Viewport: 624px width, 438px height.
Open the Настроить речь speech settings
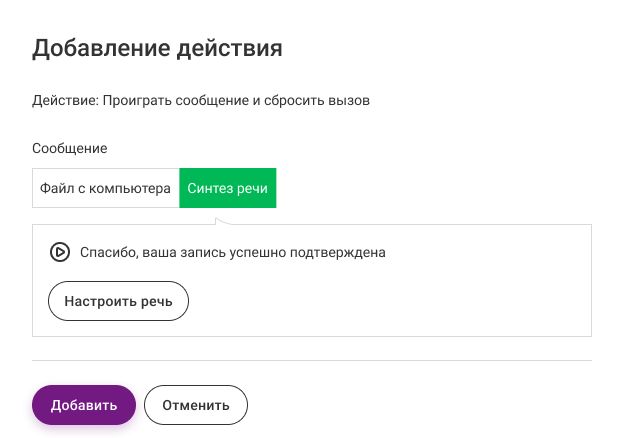coord(118,301)
